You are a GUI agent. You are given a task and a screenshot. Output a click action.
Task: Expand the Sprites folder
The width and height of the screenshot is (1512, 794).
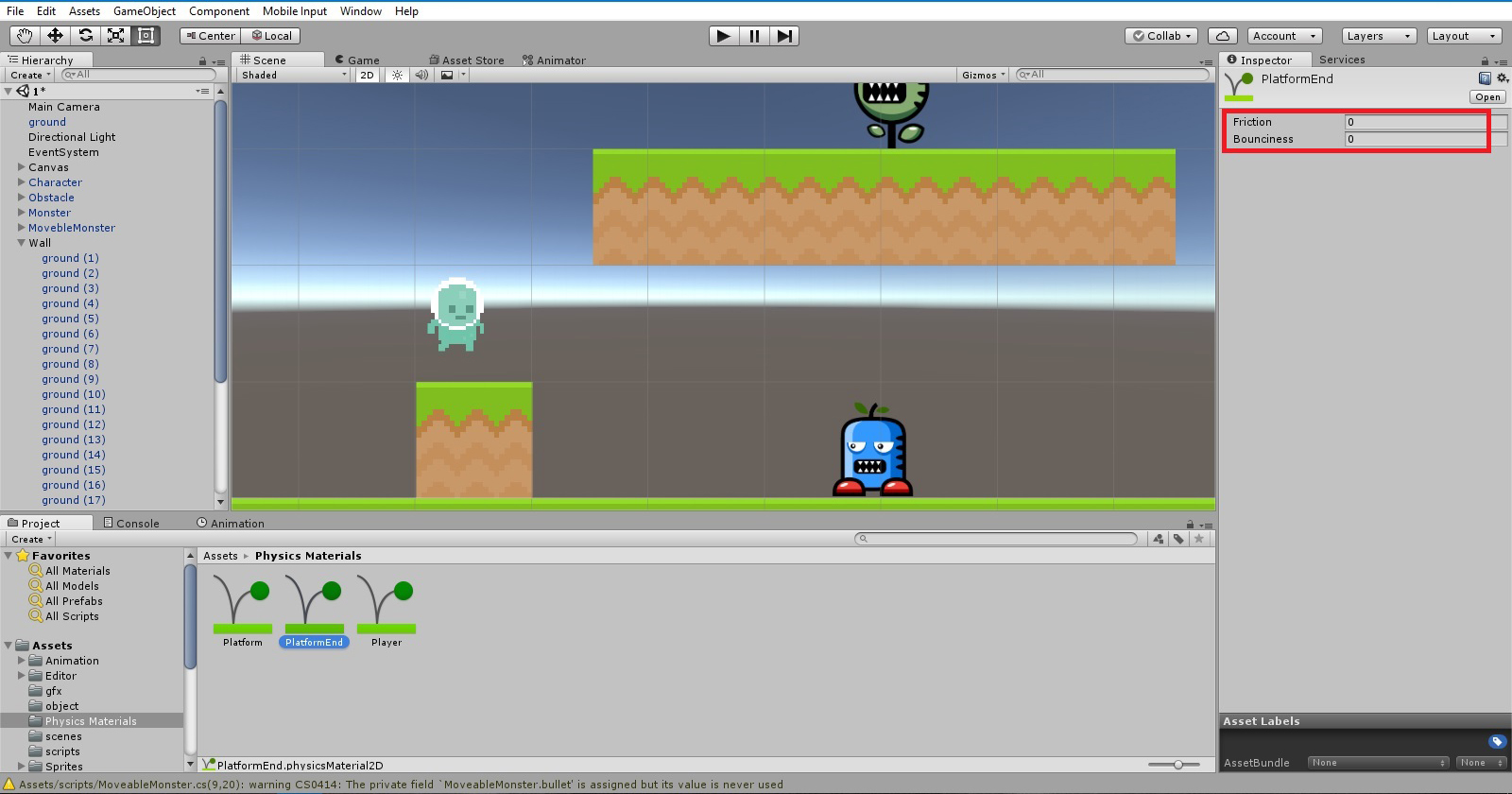22,767
